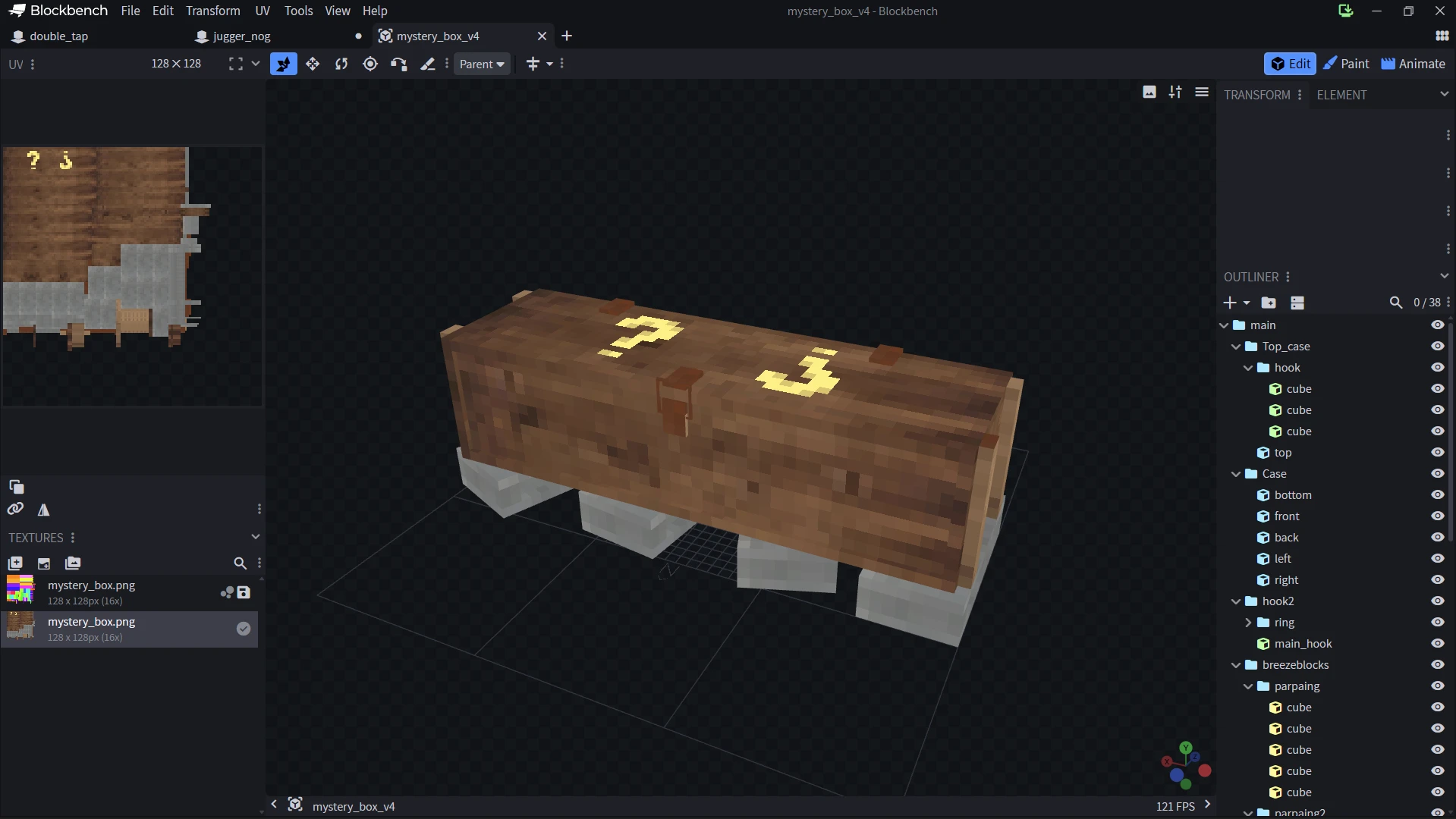
Task: Hide the hook2 group
Action: [x=1438, y=601]
